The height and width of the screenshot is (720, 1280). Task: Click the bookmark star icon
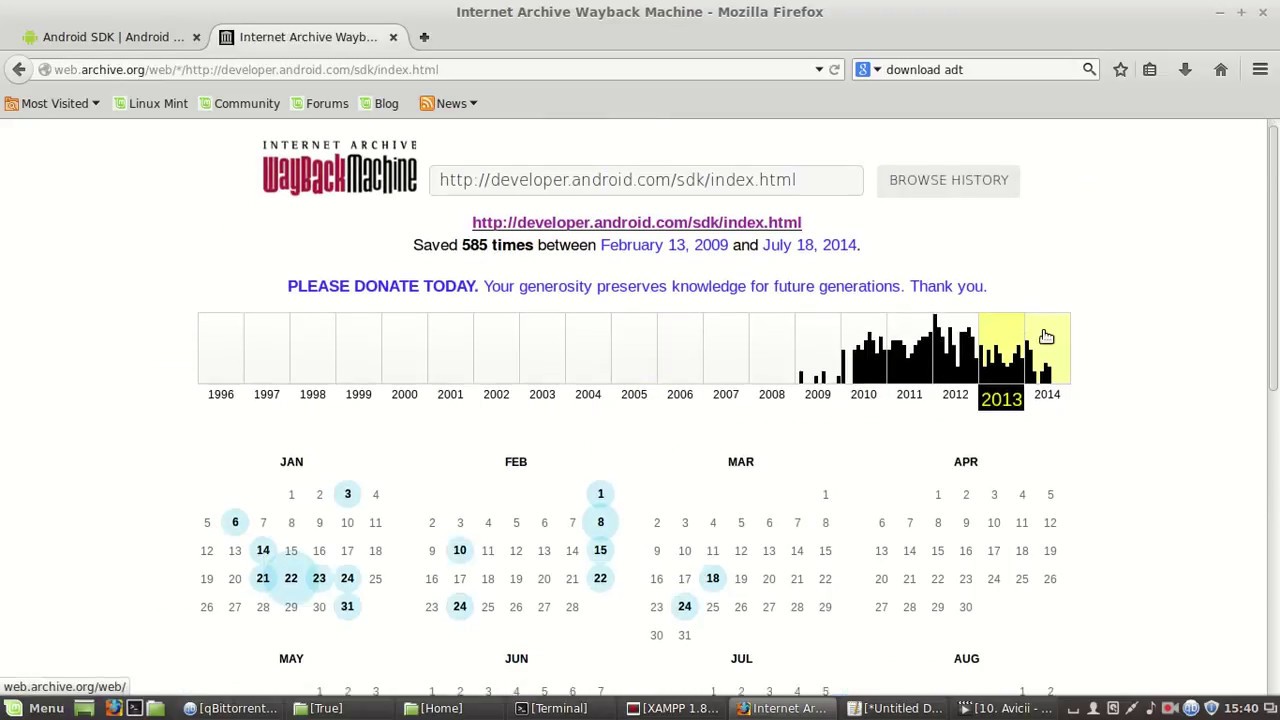click(x=1120, y=70)
